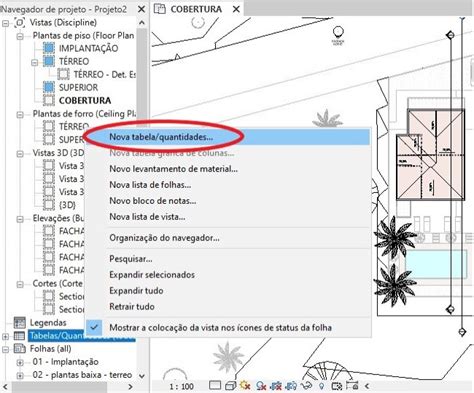Click the Legendas icon
The image size is (474, 393).
(x=19, y=322)
